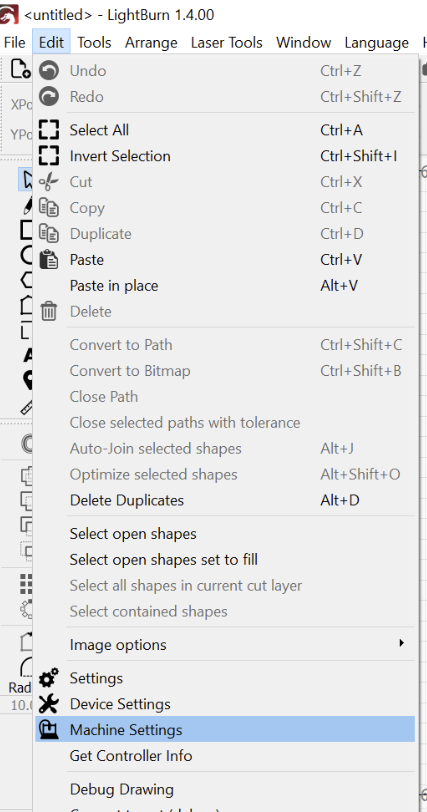Open the File menu
This screenshot has width=427, height=812.
[x=14, y=42]
